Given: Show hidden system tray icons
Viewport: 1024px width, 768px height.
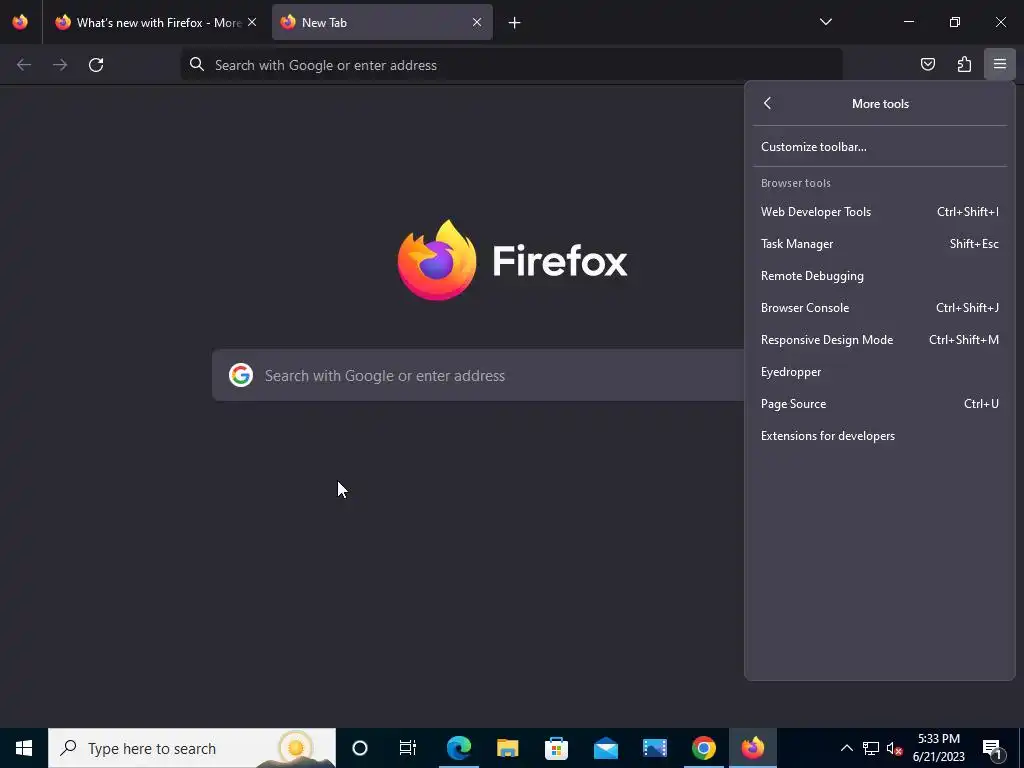Looking at the screenshot, I should [846, 748].
